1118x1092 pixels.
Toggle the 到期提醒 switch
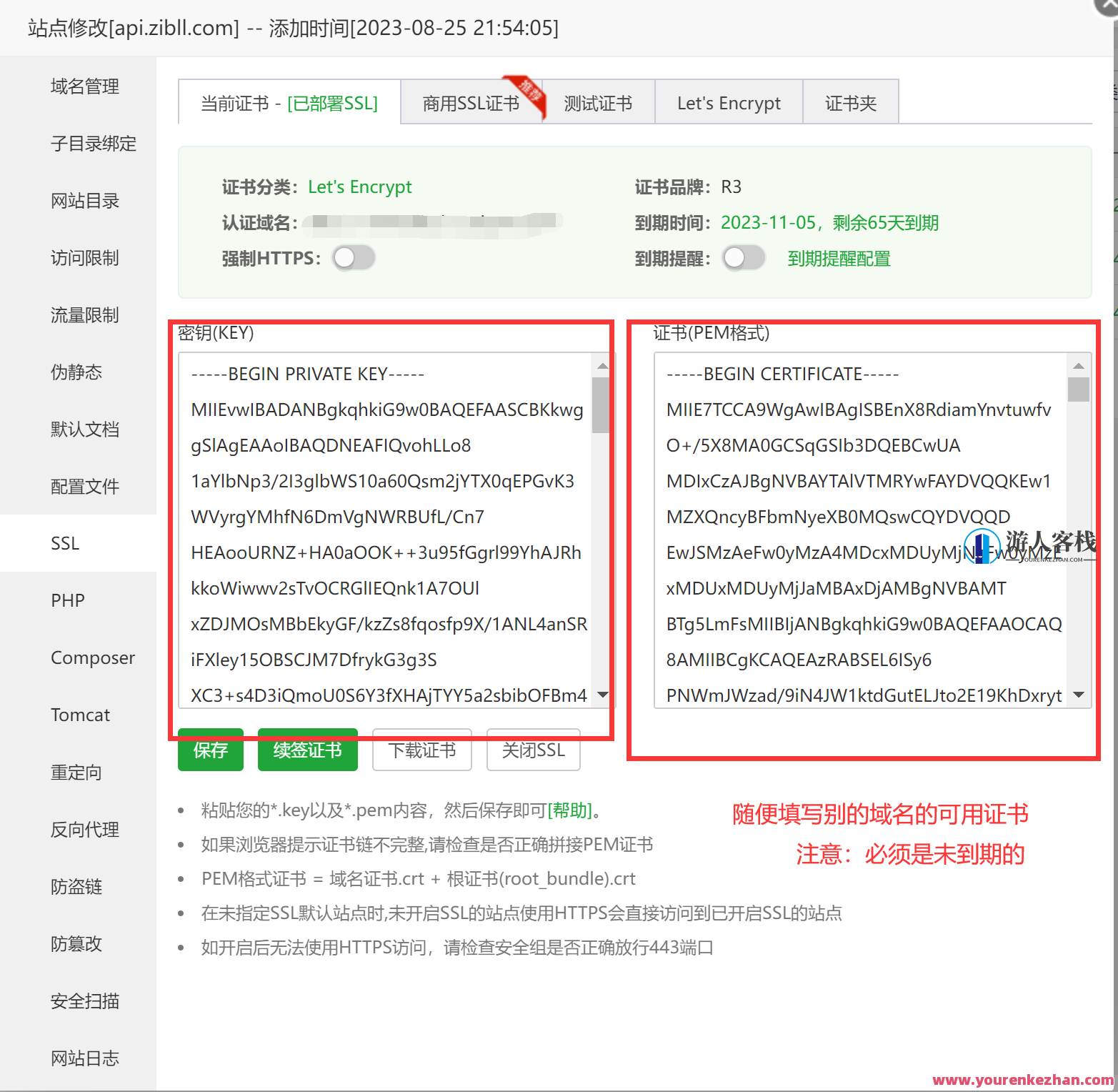click(x=744, y=258)
